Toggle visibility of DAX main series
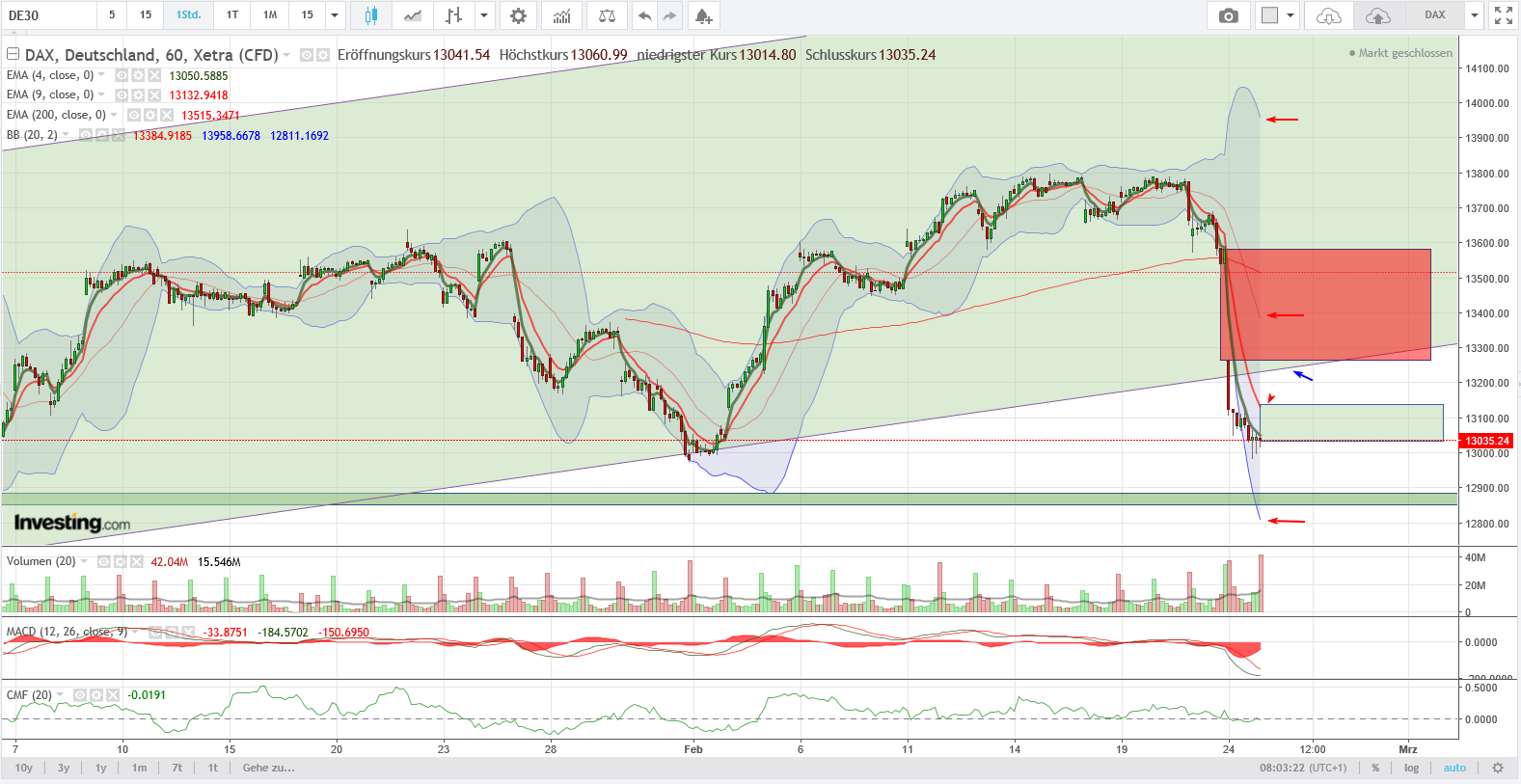Image resolution: width=1521 pixels, height=784 pixels. tap(307, 55)
